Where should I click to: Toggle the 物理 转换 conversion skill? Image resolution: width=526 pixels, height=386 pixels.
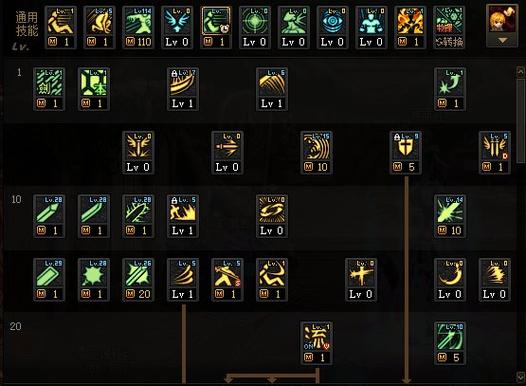click(x=449, y=27)
